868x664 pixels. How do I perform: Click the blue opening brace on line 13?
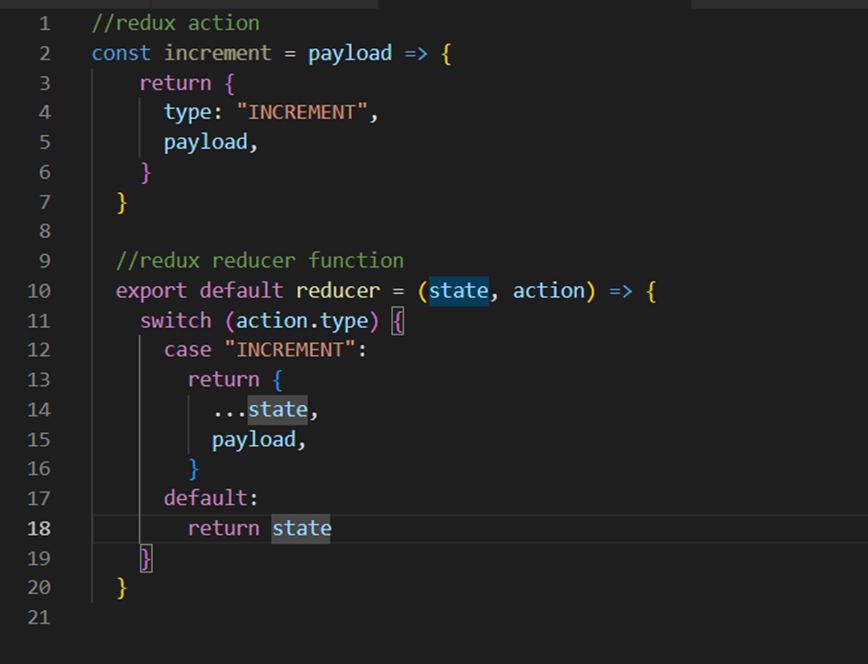[277, 380]
